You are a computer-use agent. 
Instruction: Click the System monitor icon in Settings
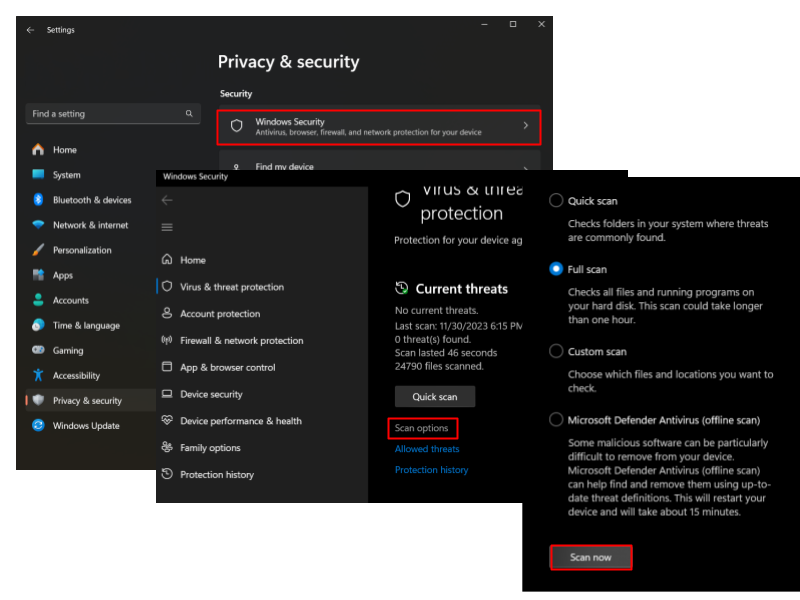[x=38, y=174]
